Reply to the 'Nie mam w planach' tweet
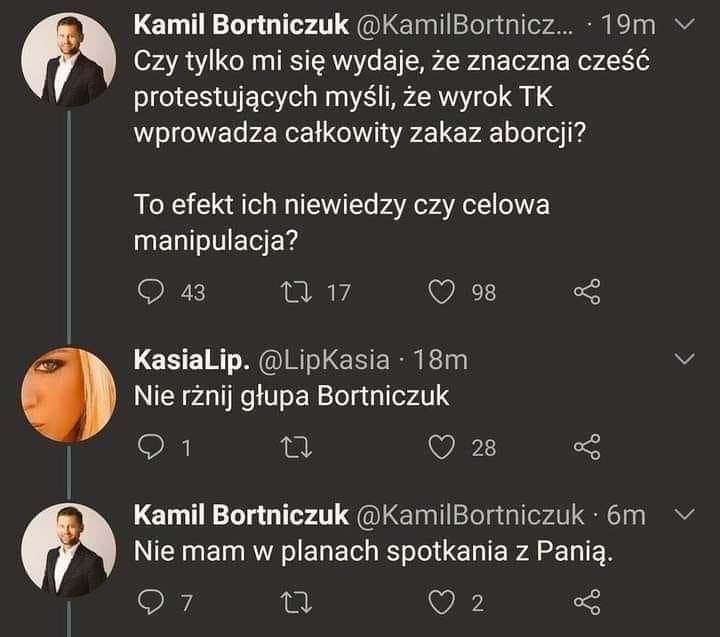The image size is (720, 637). [x=150, y=602]
